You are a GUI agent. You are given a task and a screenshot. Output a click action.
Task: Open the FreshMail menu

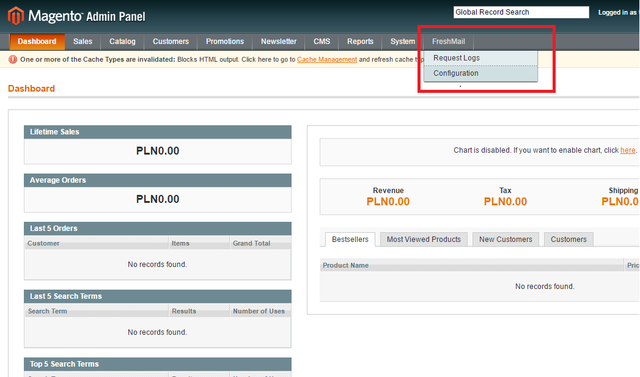point(449,41)
